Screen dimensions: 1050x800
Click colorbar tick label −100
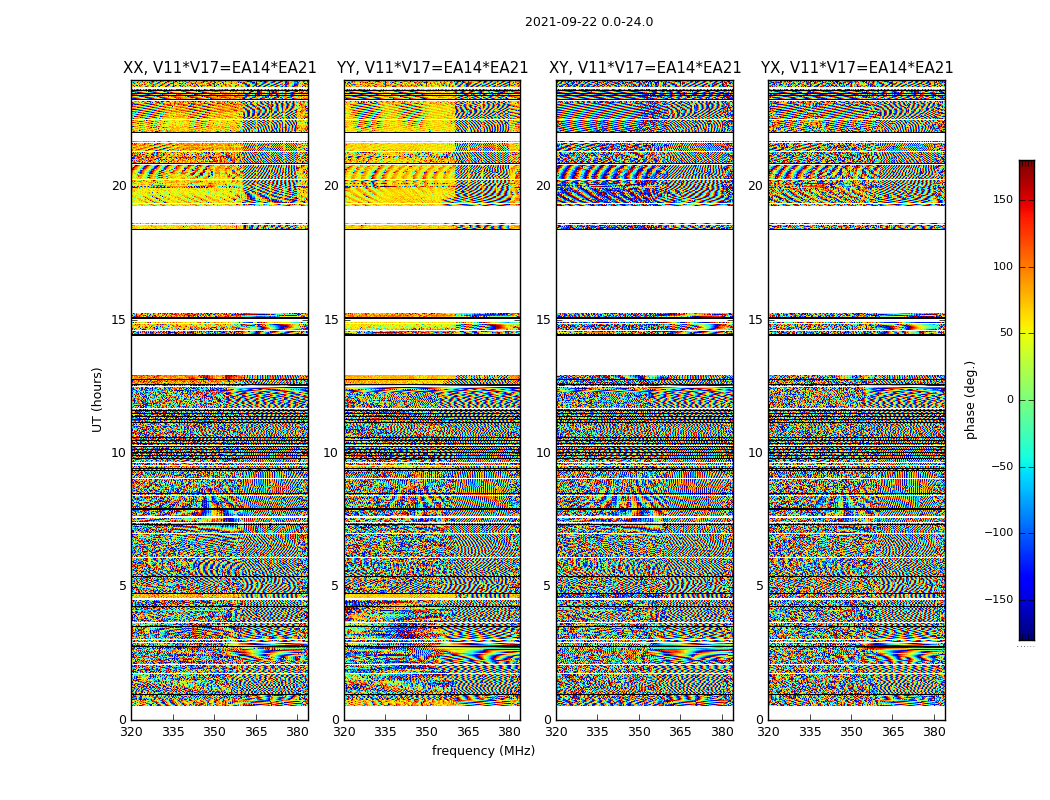(x=999, y=533)
